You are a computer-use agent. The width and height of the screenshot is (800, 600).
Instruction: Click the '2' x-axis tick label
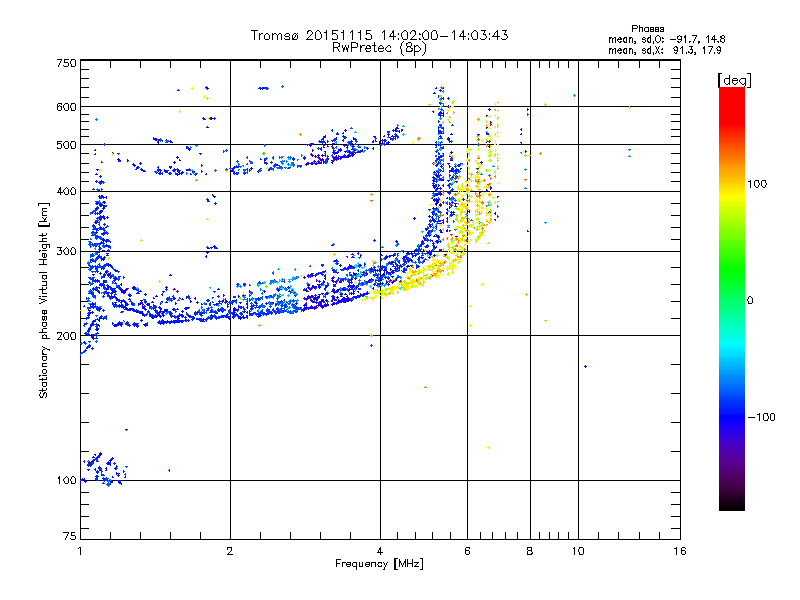pos(230,551)
